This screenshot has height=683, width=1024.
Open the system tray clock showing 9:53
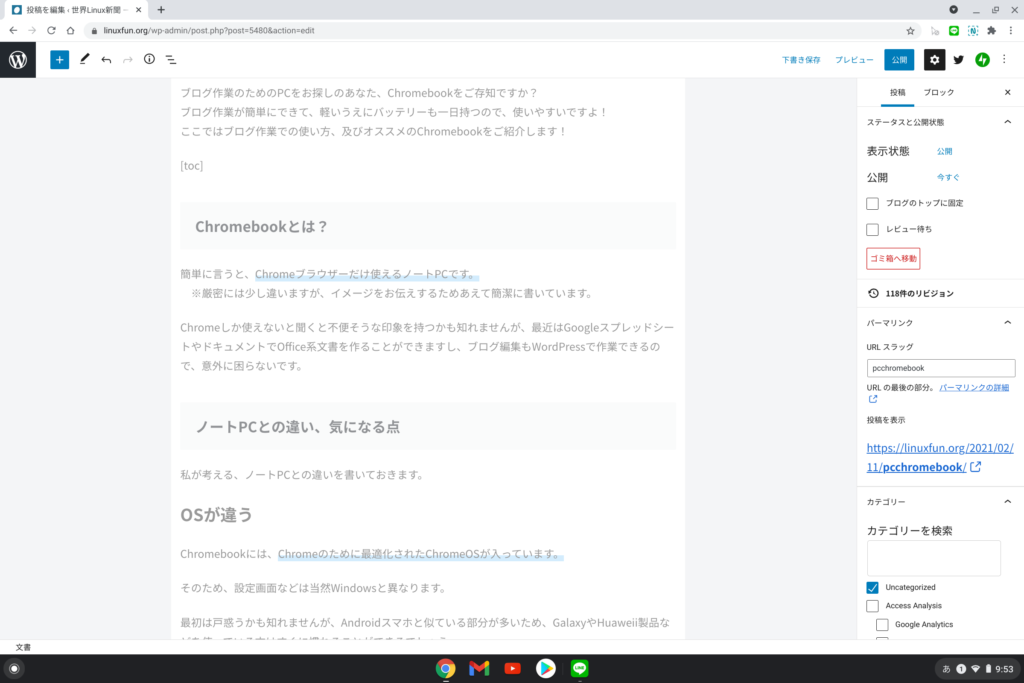pyautogui.click(x=1004, y=669)
